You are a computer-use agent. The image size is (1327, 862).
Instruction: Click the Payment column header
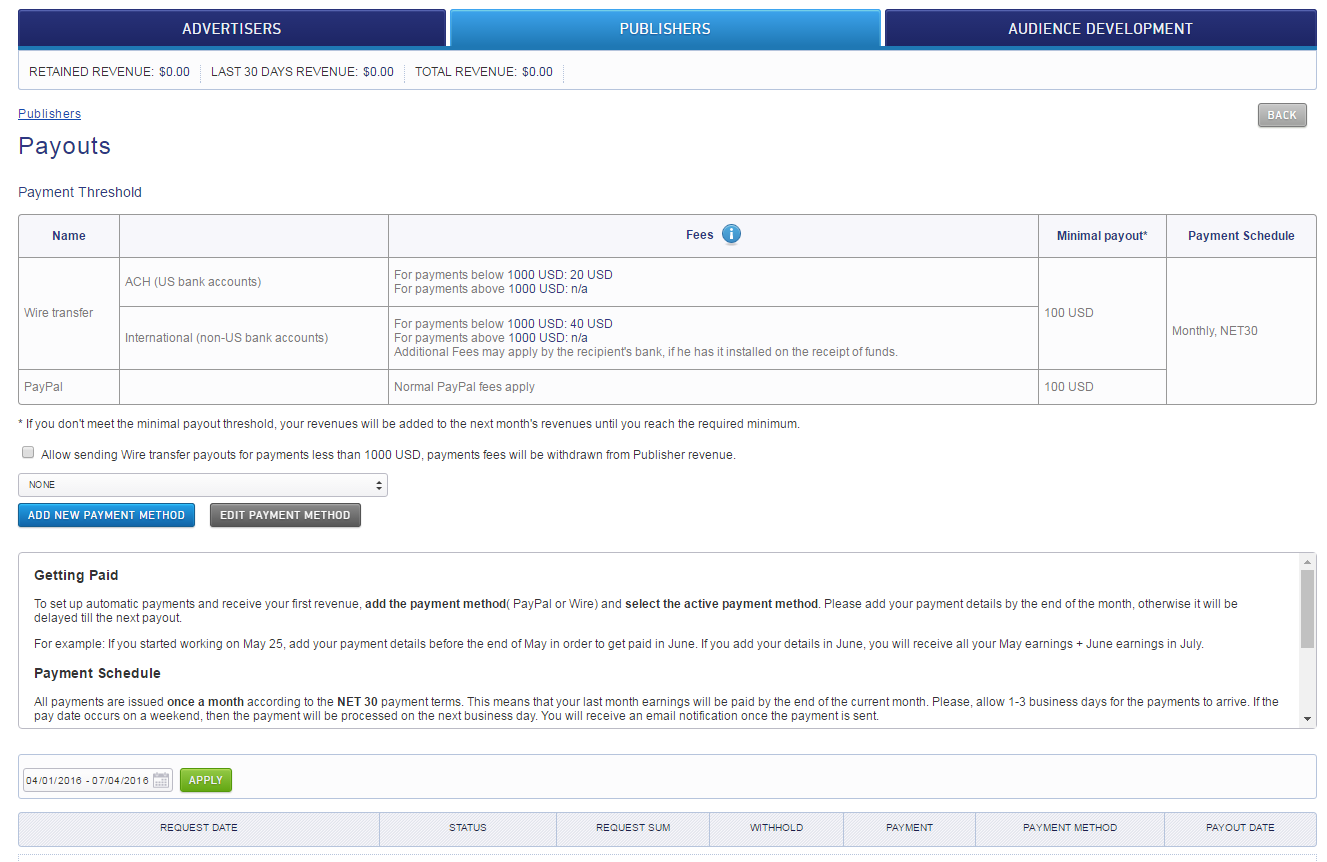coord(909,828)
